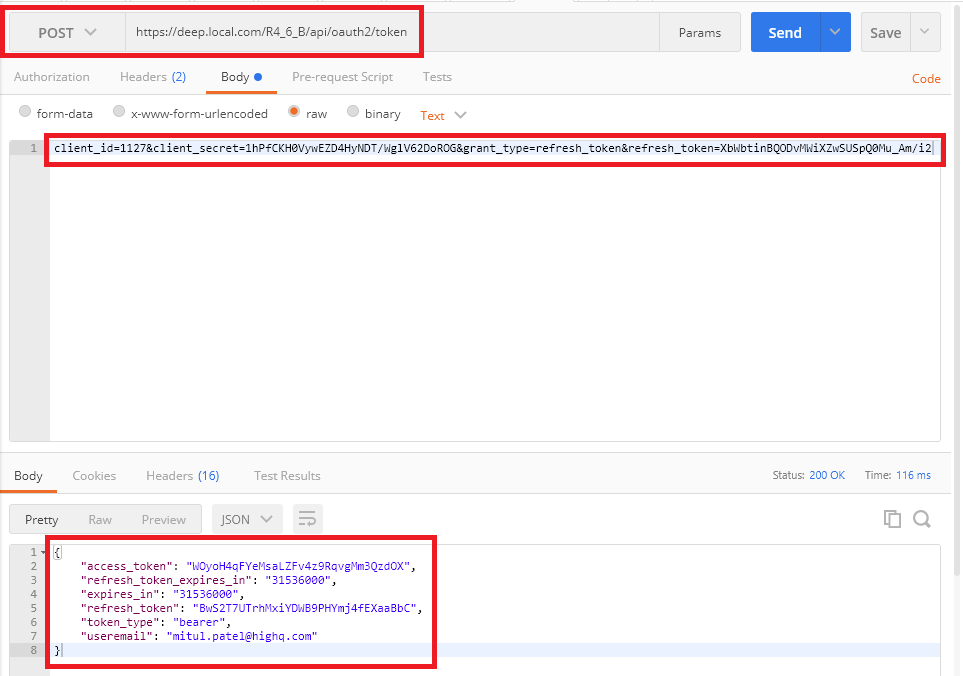Toggle the wrap lines icon
963x676 pixels.
click(x=307, y=519)
